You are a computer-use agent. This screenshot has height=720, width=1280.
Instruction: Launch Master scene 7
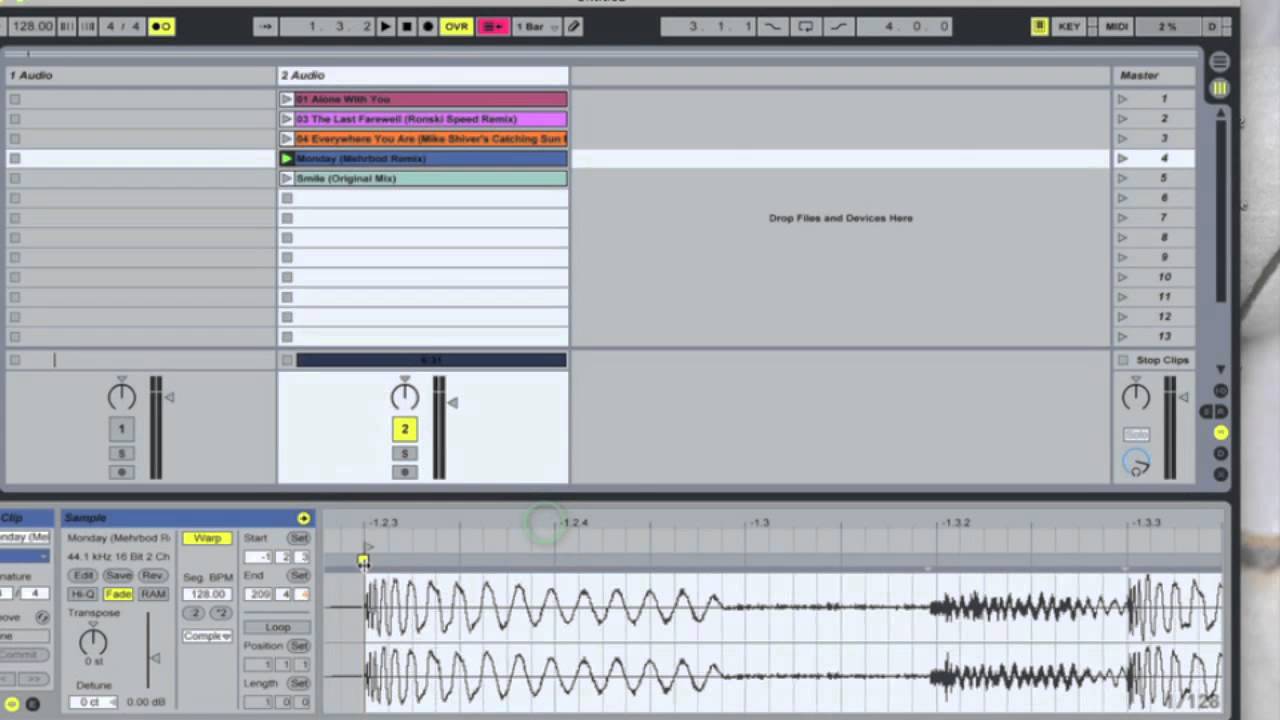1123,217
